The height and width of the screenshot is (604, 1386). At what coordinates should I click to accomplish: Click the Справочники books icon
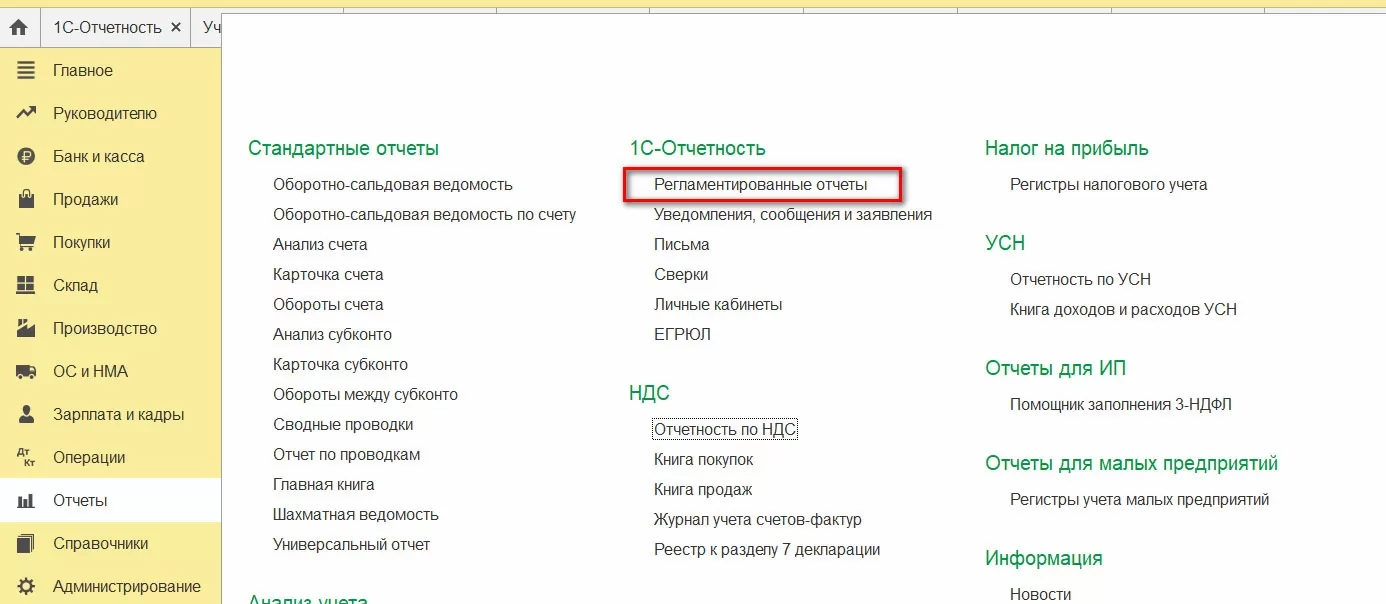click(26, 544)
